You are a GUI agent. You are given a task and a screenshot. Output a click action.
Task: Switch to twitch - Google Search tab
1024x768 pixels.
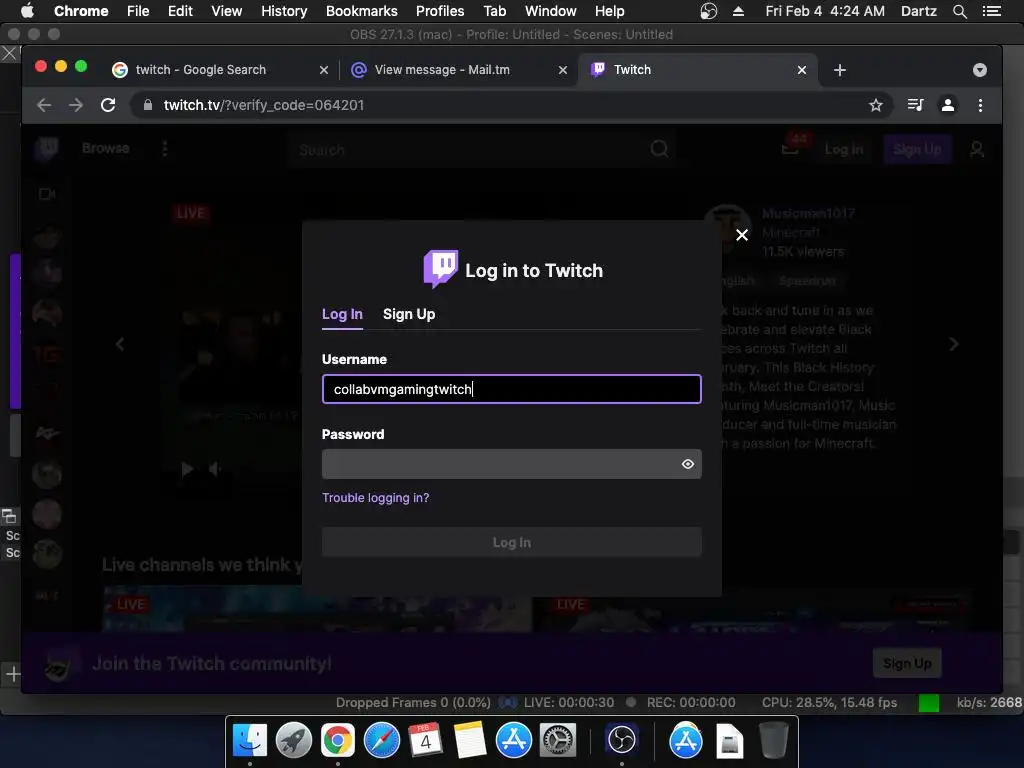tap(201, 70)
